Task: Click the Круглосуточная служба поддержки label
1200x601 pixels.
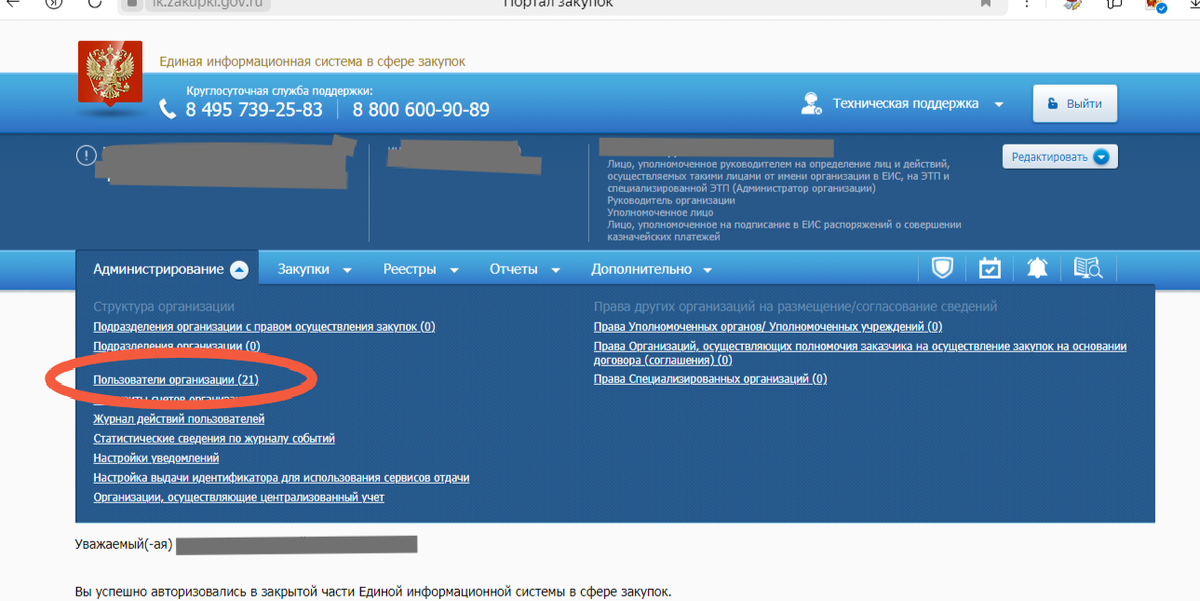Action: [279, 90]
